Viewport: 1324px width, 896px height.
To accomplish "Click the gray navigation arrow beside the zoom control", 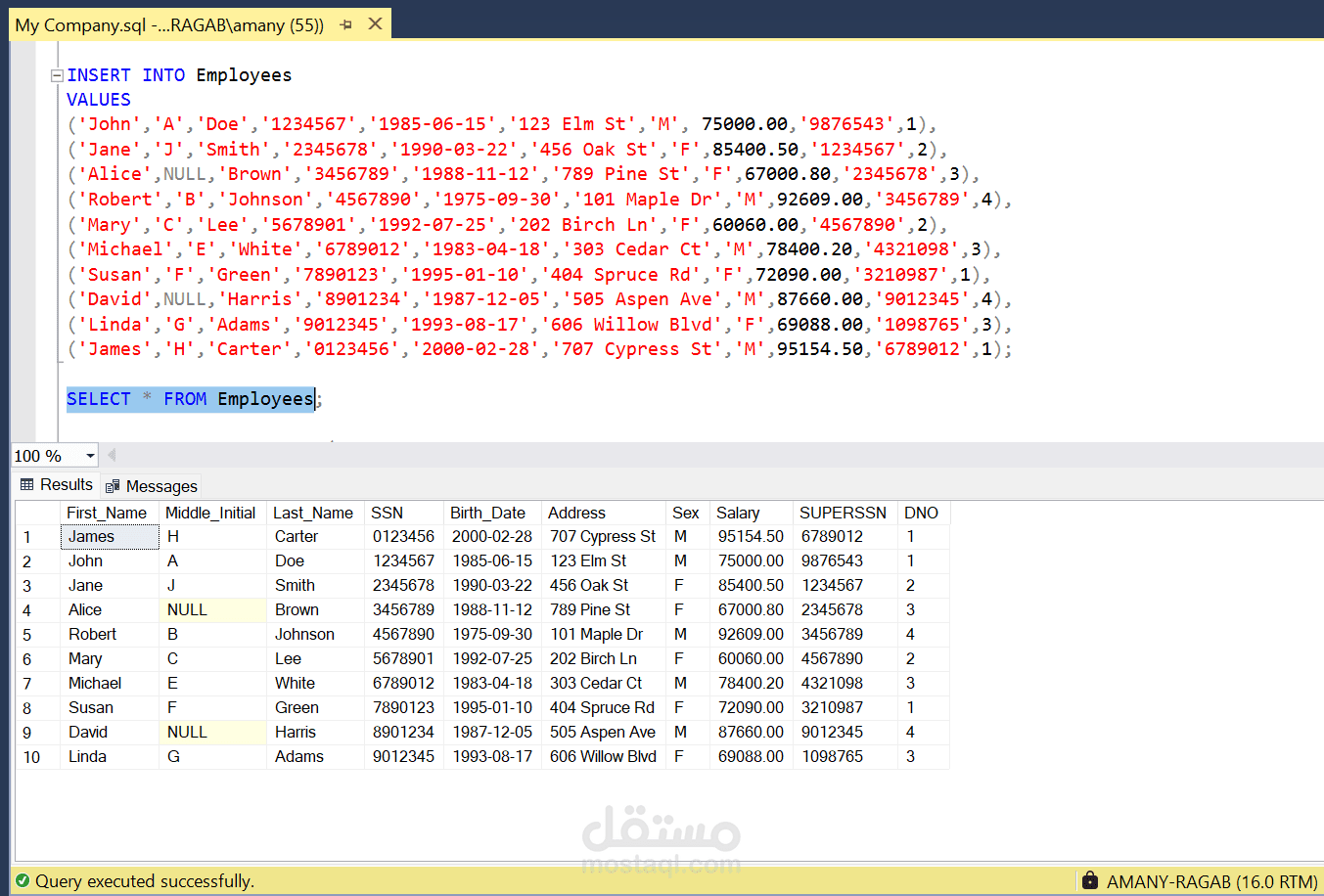I will click(111, 455).
